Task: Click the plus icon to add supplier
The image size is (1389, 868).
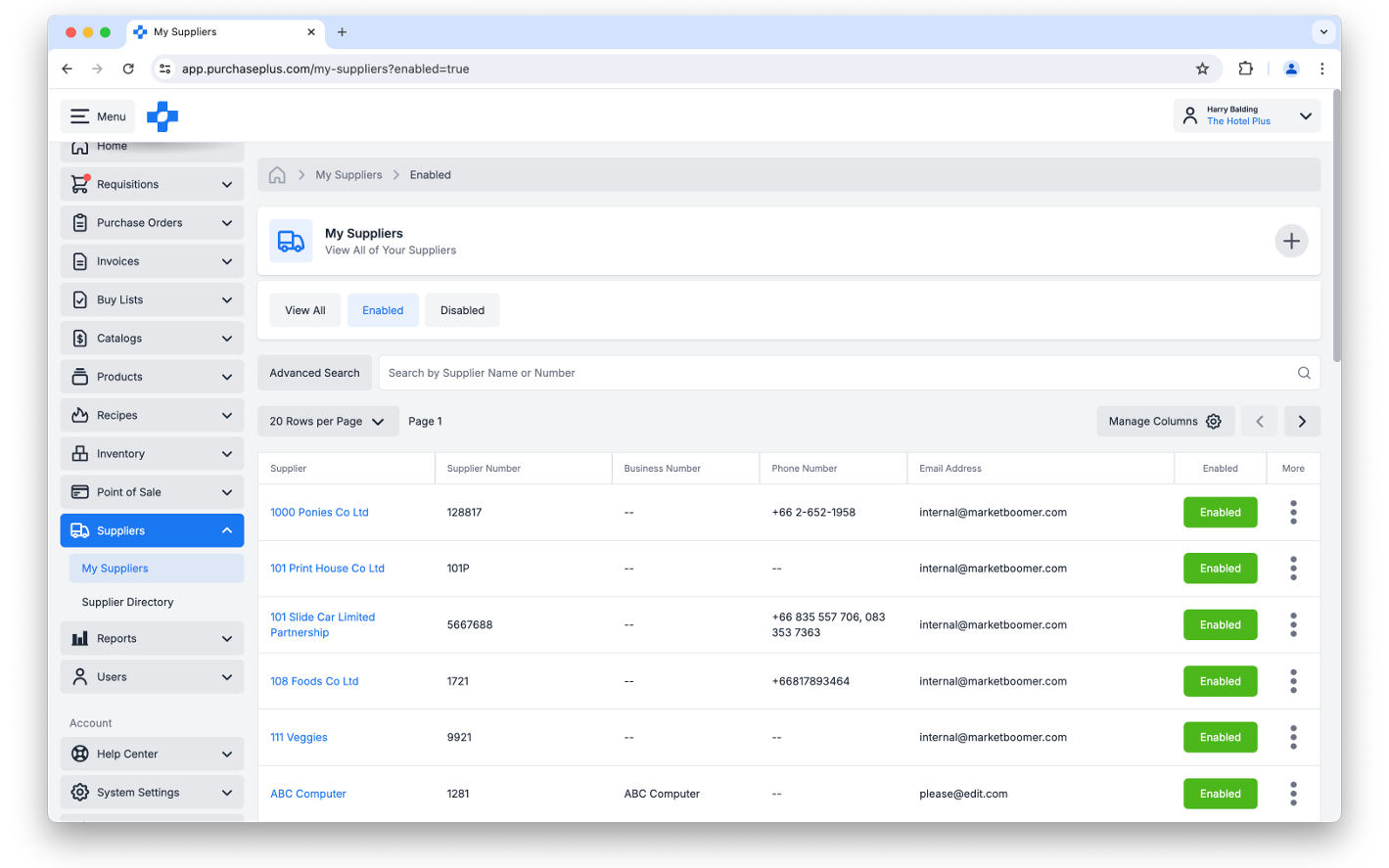Action: click(x=1291, y=241)
